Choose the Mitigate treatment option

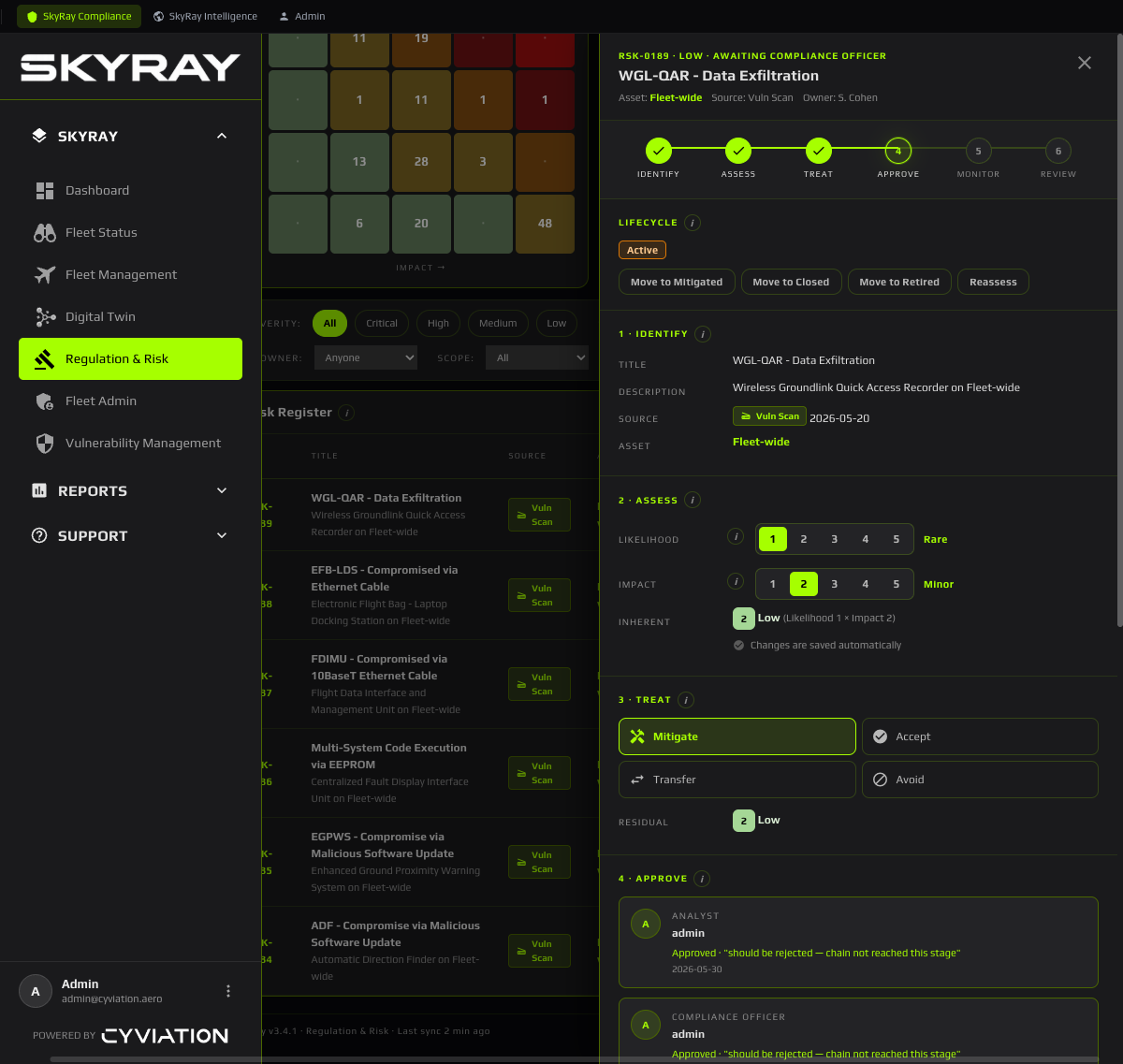tap(737, 736)
